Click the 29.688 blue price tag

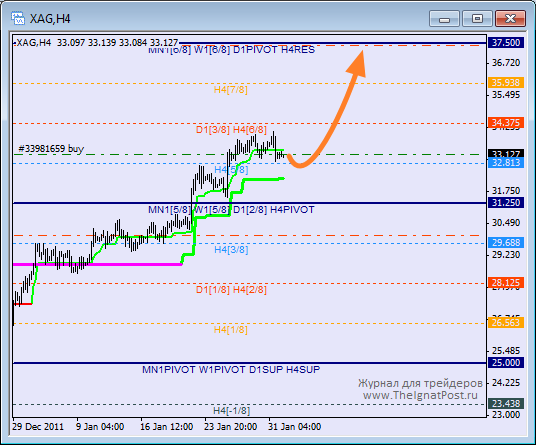click(506, 243)
